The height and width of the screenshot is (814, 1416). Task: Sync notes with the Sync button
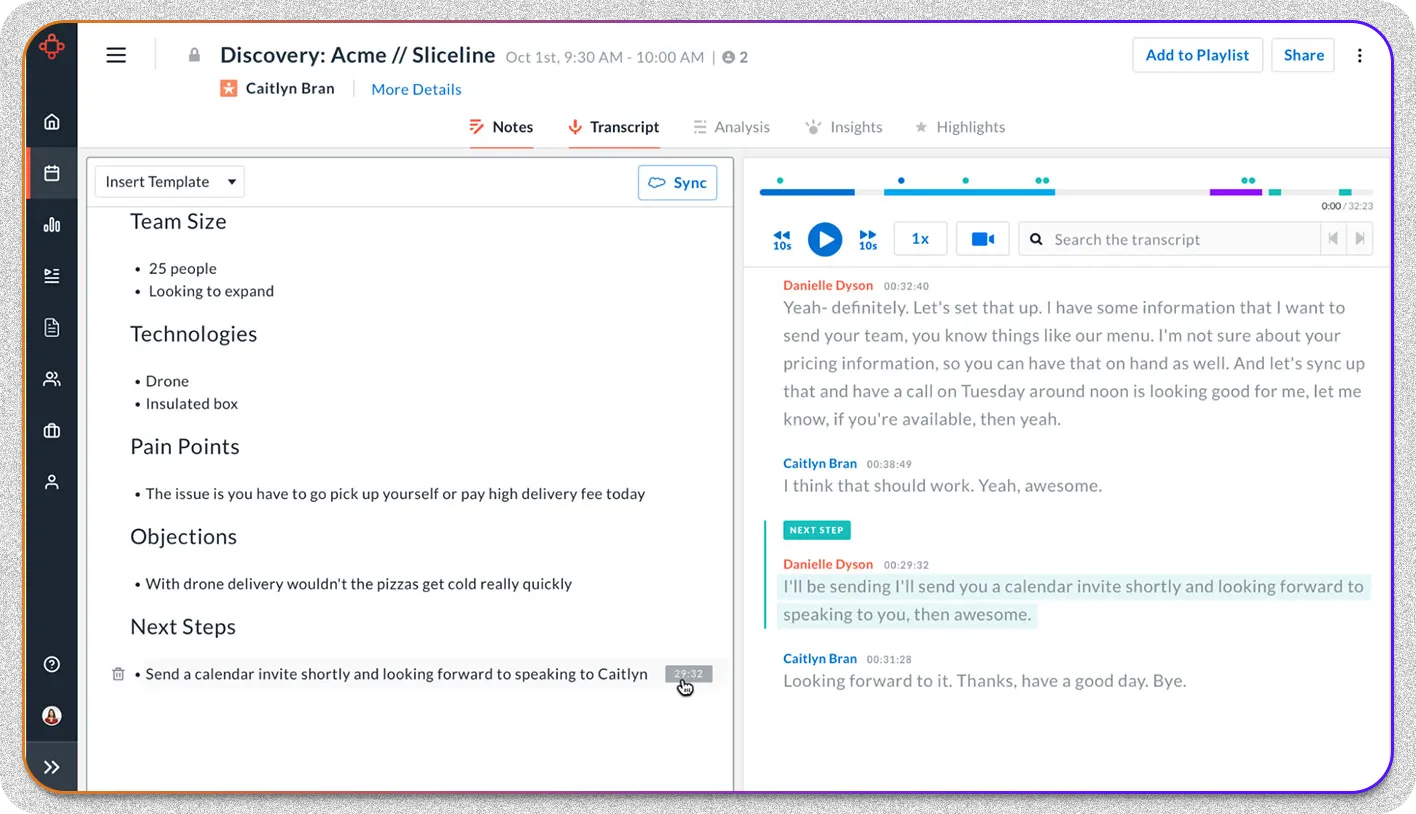678,182
